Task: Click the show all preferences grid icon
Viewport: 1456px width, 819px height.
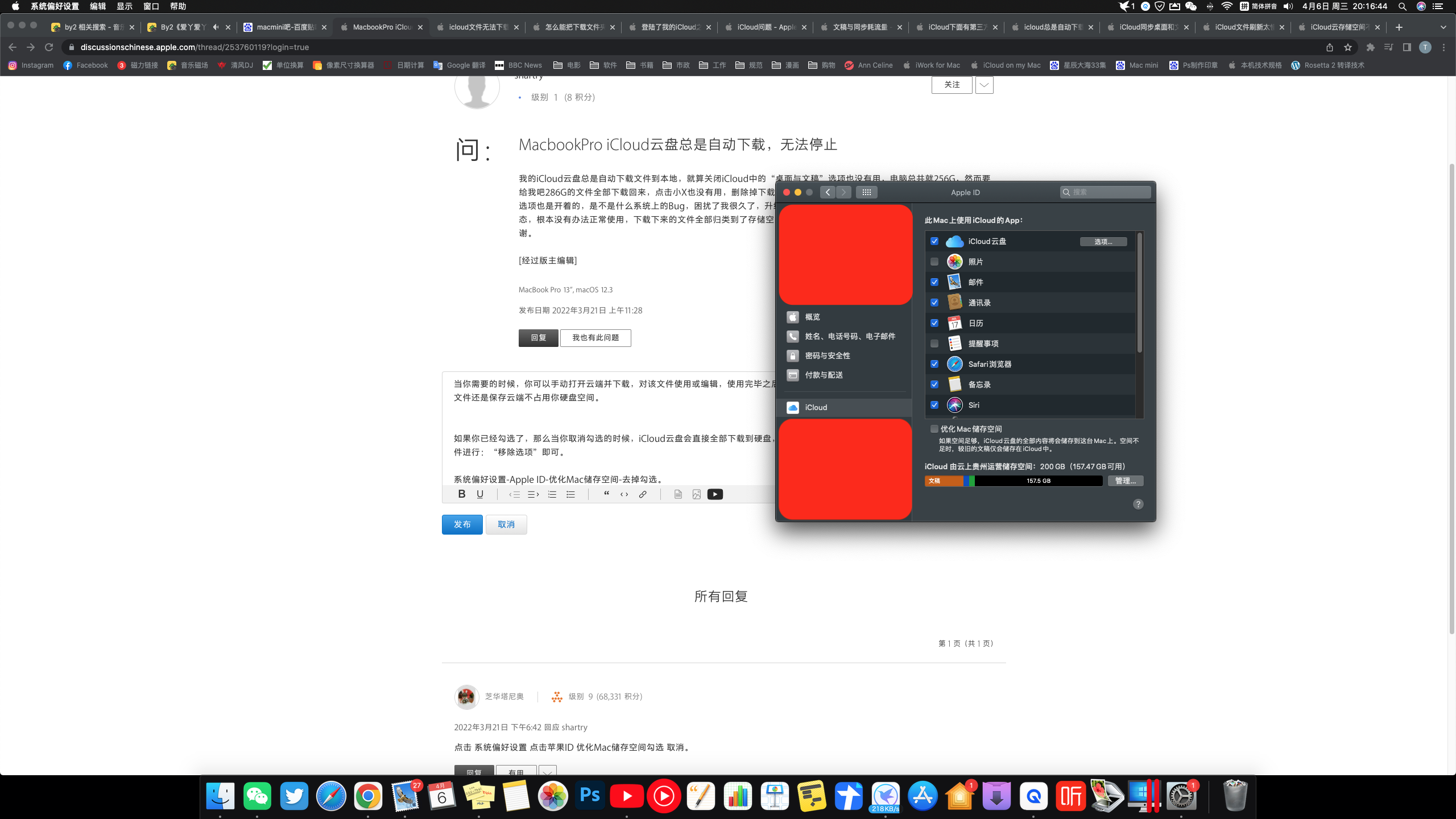Action: 866,192
